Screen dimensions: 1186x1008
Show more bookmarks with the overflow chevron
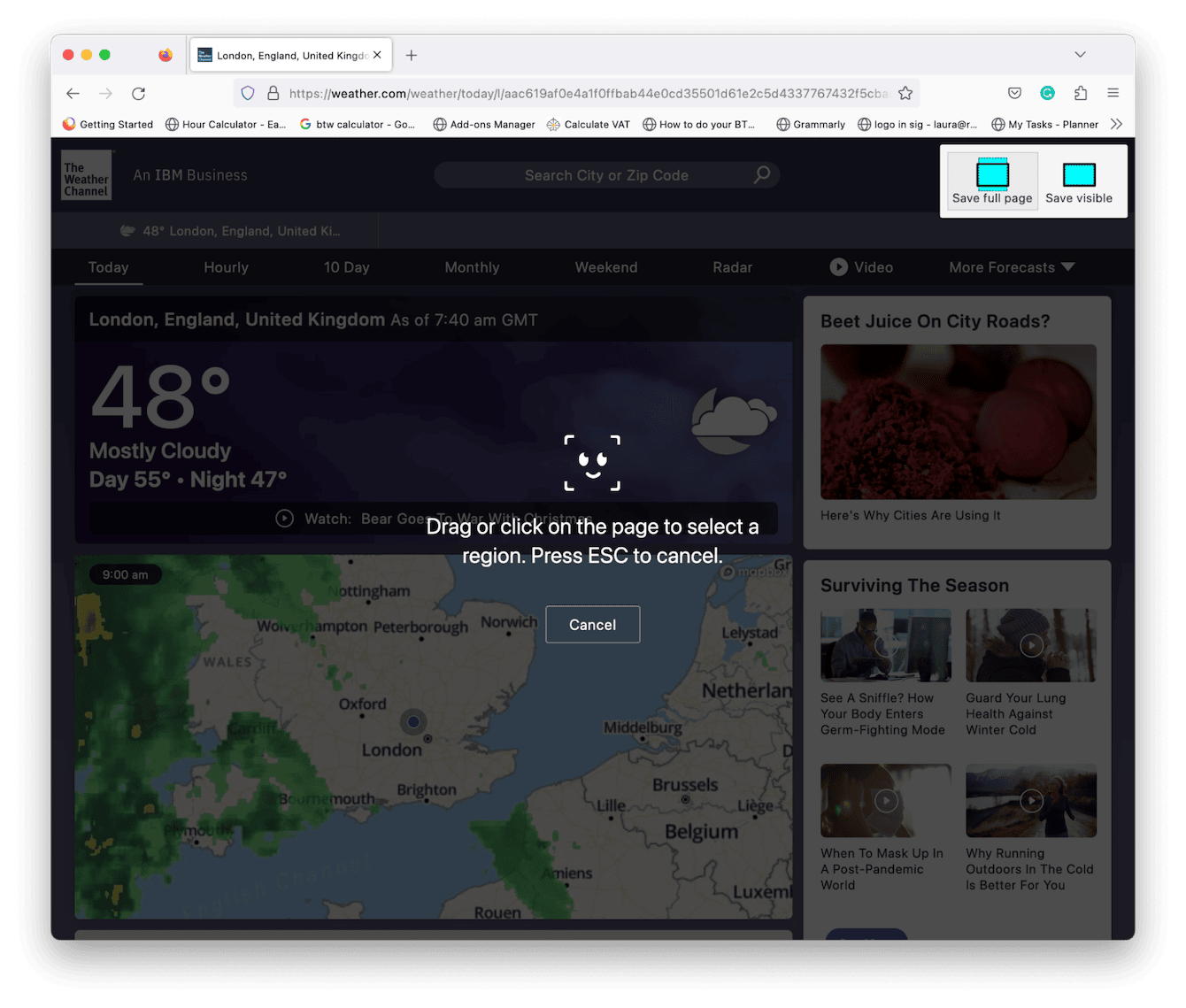1116,125
